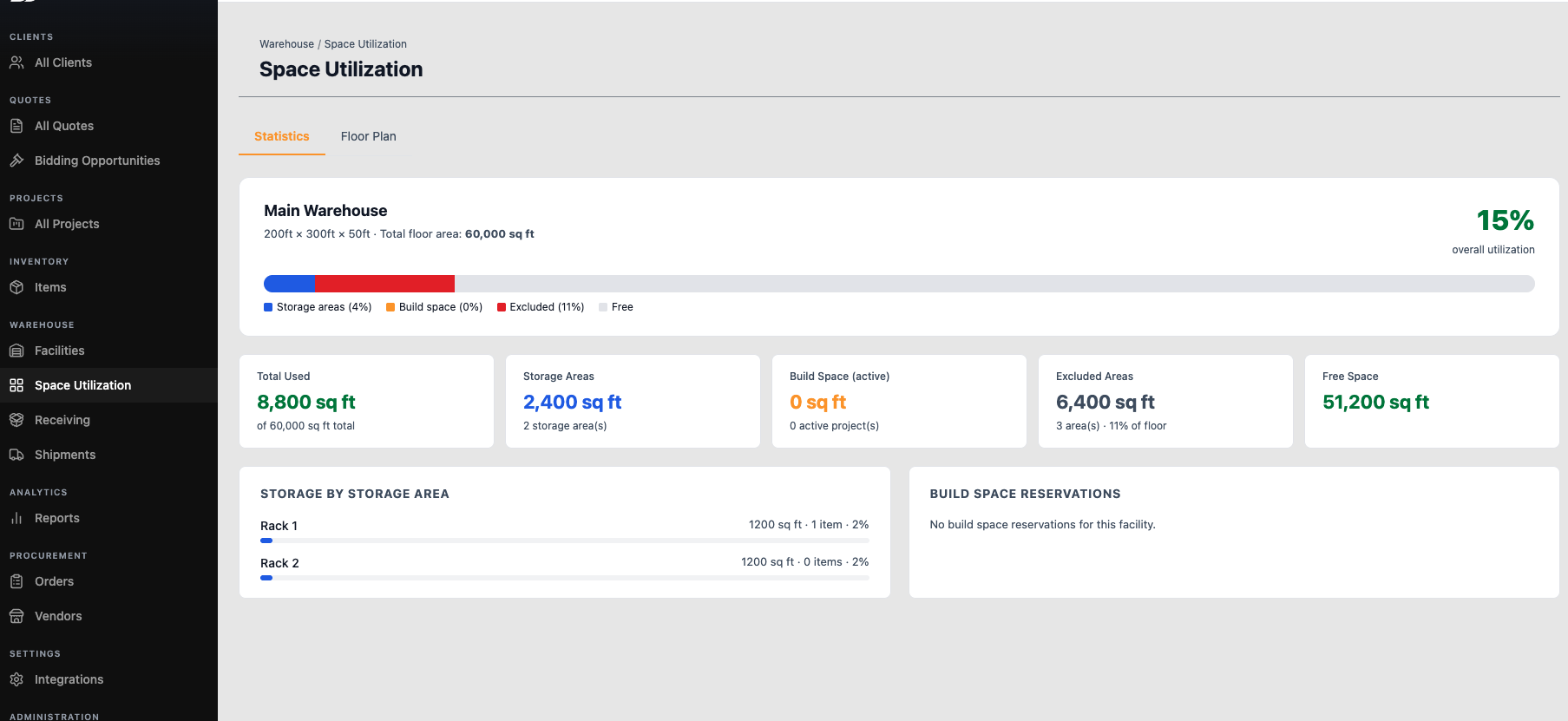Click the Integrations gear icon
Screen dimensions: 1568x721
(x=16, y=679)
